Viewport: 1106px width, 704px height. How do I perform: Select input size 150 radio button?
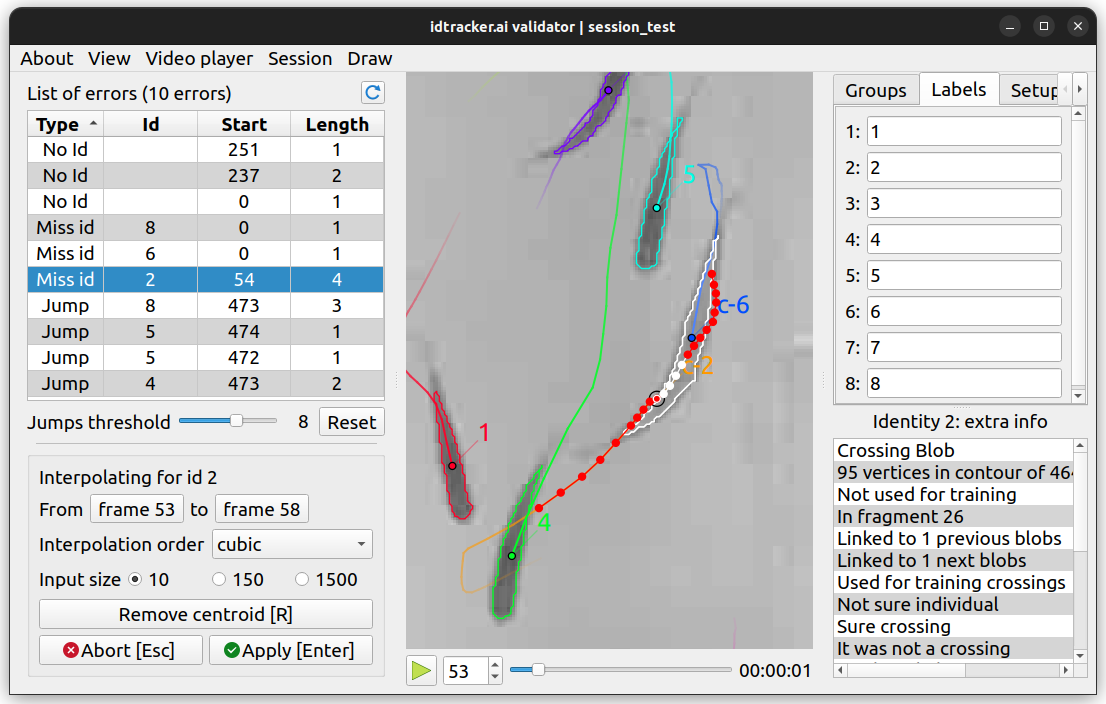tap(219, 579)
